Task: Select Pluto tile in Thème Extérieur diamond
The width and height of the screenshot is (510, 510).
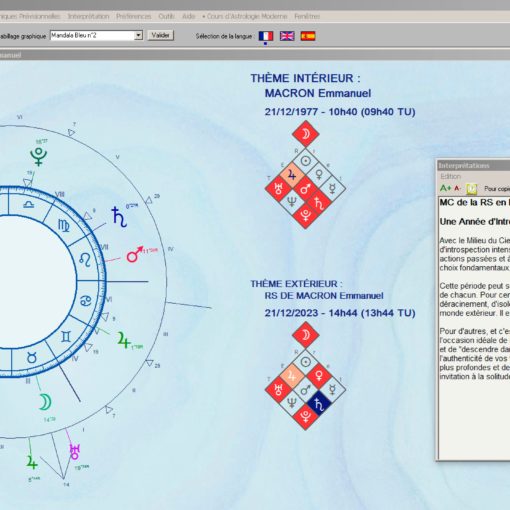Action: click(x=305, y=416)
